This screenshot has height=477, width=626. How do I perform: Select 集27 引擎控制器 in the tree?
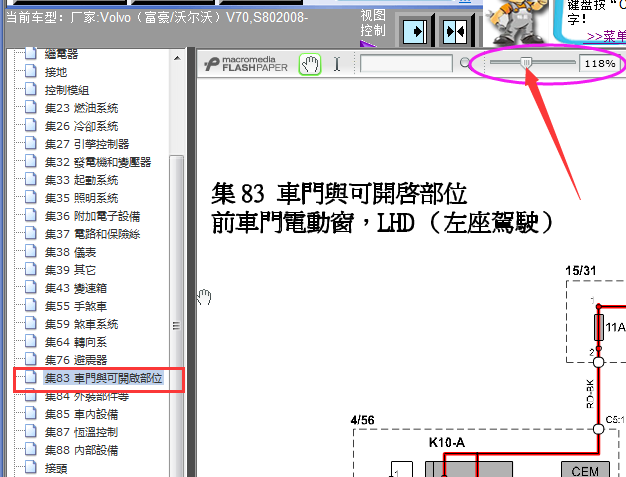pos(87,144)
